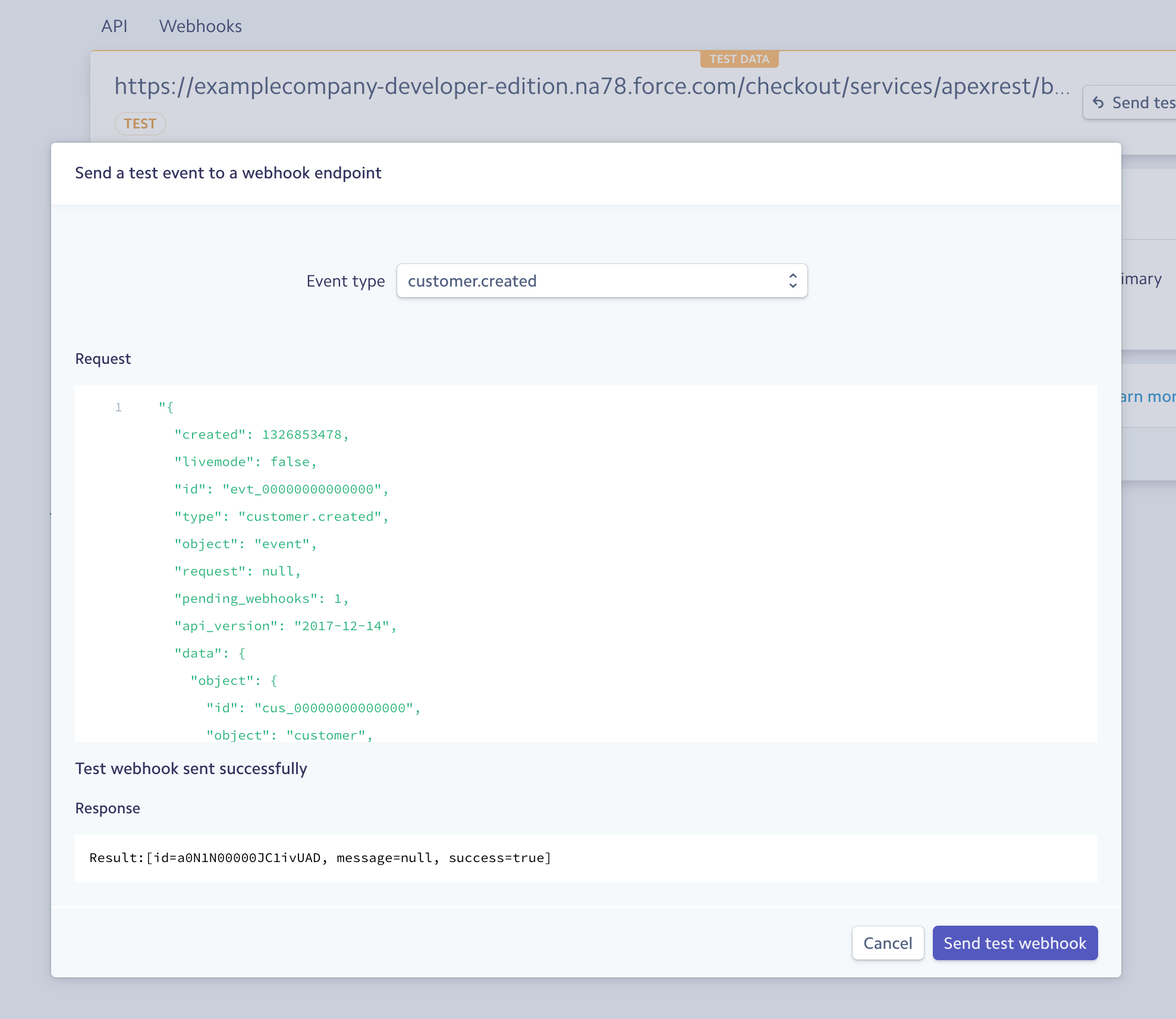Click the '"object": "event",' line
The width and height of the screenshot is (1176, 1019).
pyautogui.click(x=246, y=544)
